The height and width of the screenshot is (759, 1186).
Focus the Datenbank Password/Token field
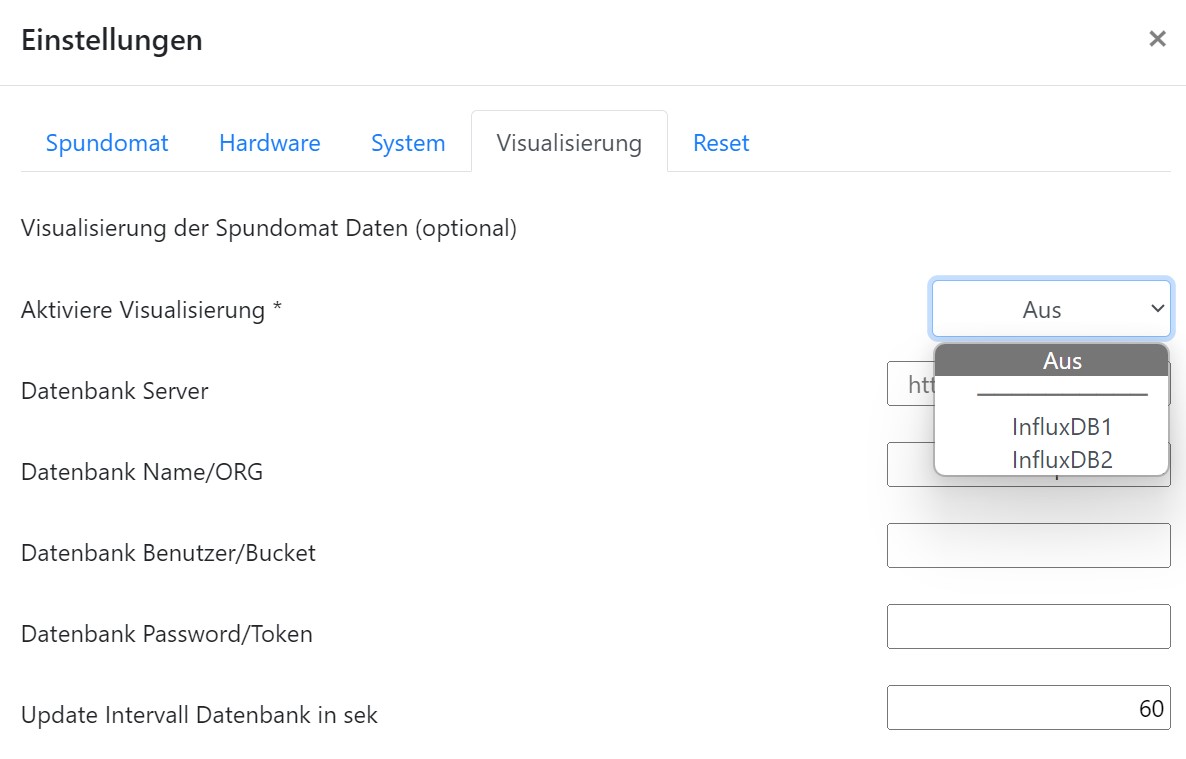tap(1028, 627)
